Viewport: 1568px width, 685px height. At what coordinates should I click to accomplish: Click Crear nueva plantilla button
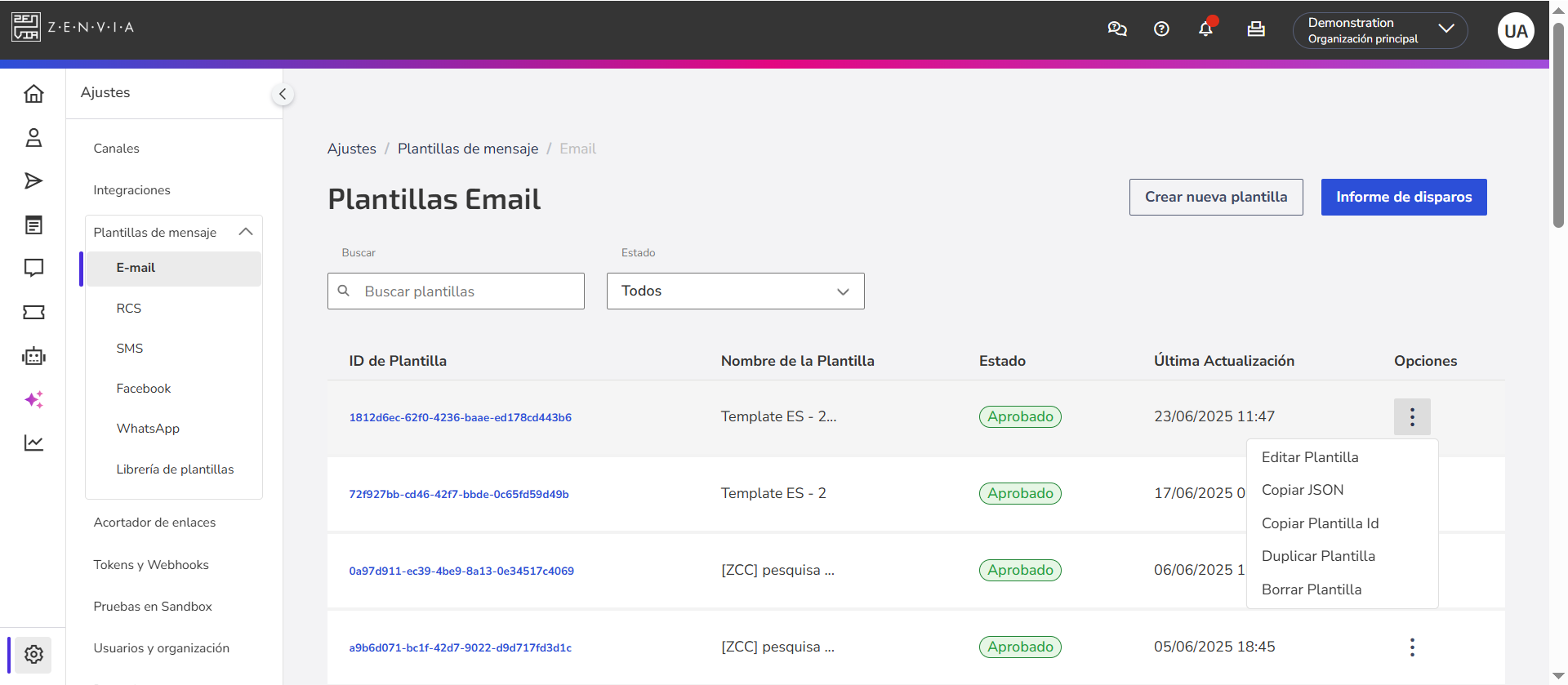tap(1216, 197)
